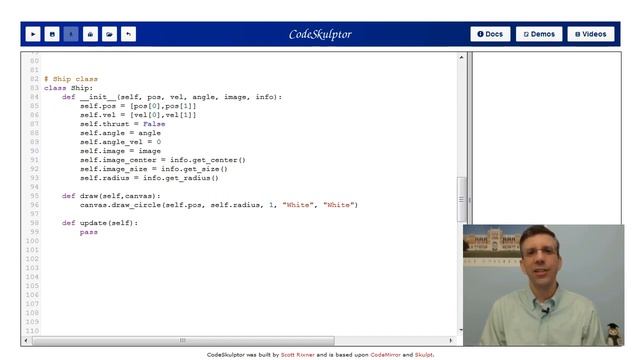Load a file with the folder icon

tap(109, 34)
